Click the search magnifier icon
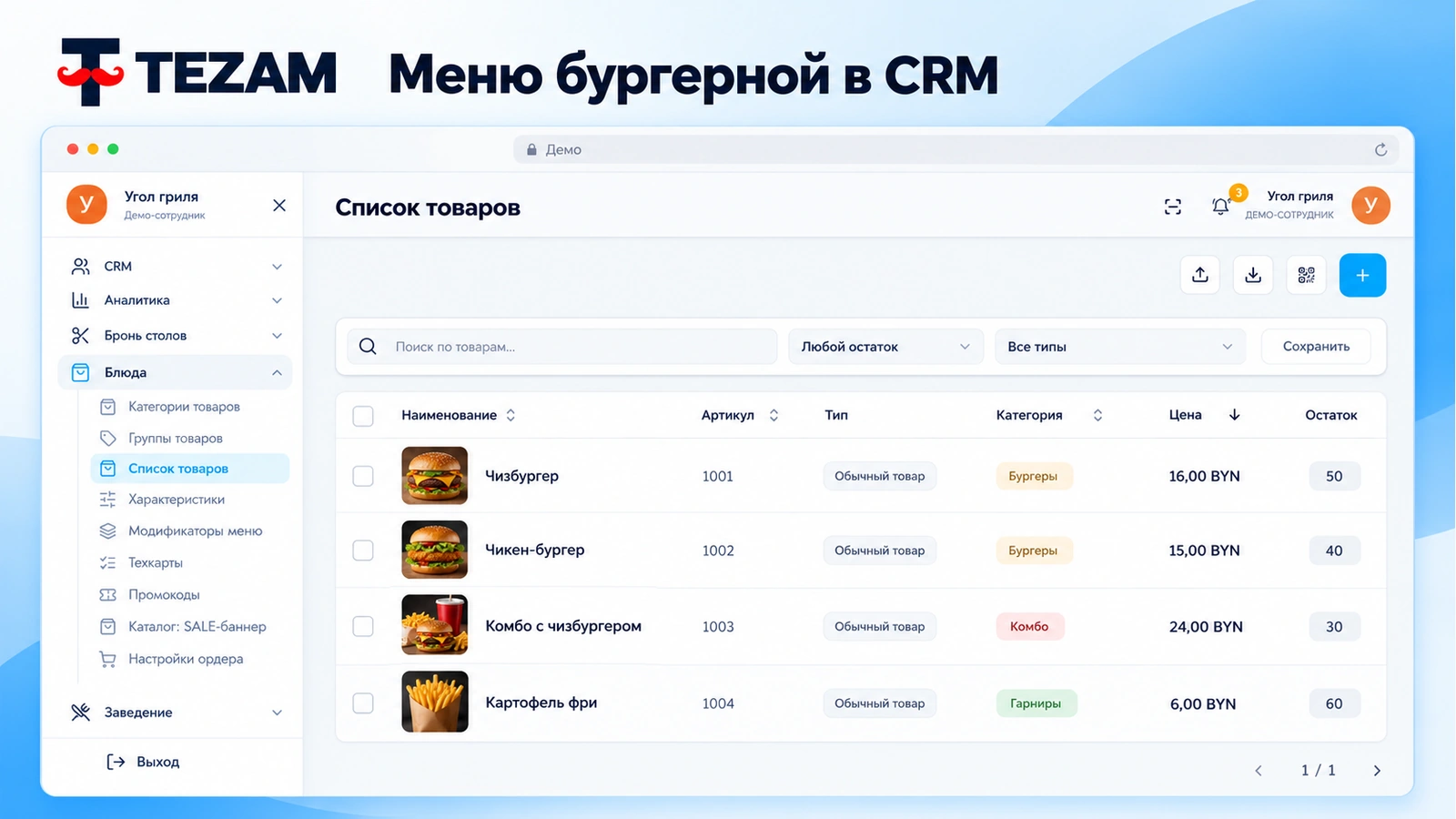The image size is (1456, 819). [x=368, y=346]
